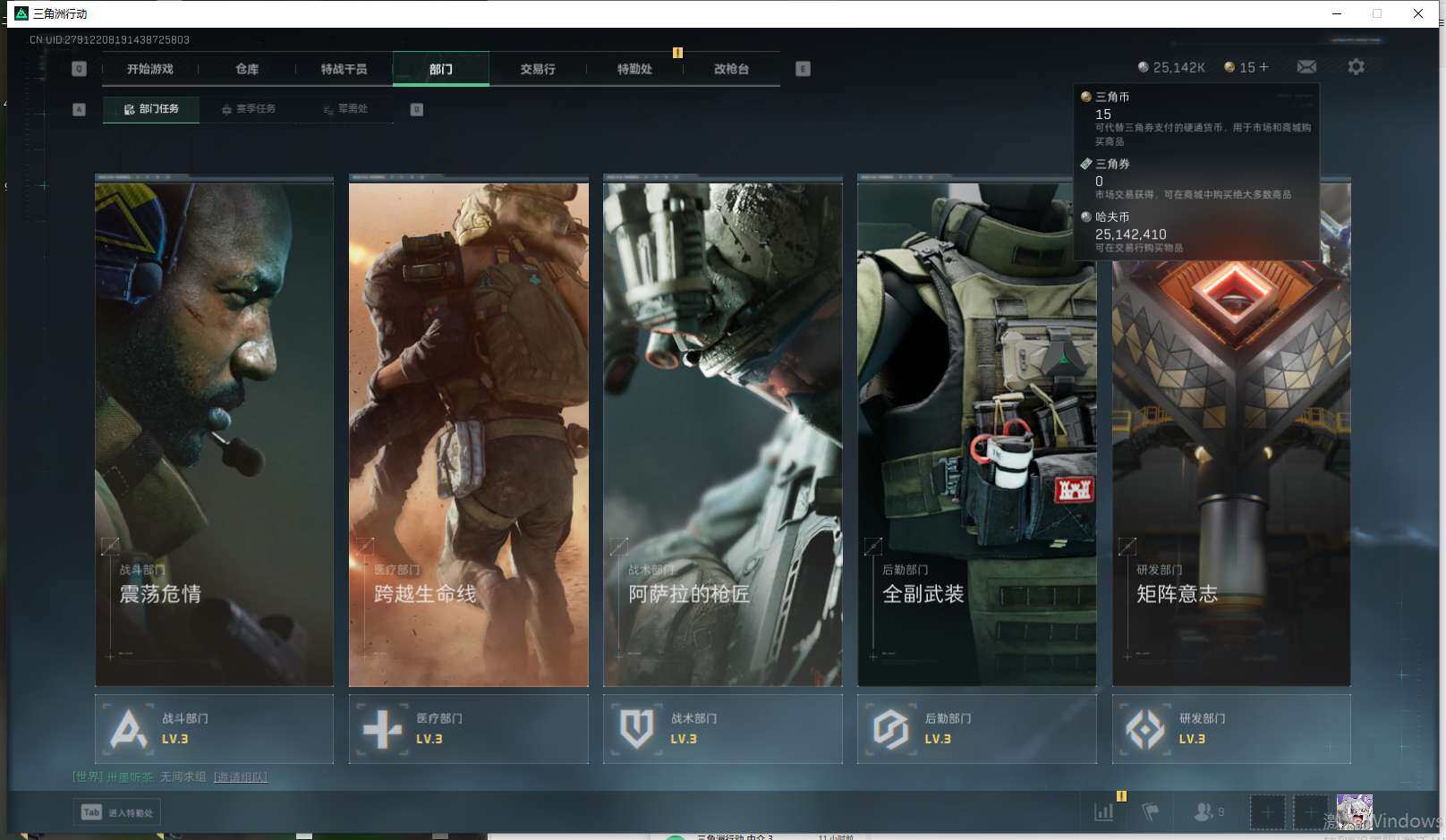The width and height of the screenshot is (1446, 840).
Task: Click the first empty squad slot plus
Action: (1267, 812)
